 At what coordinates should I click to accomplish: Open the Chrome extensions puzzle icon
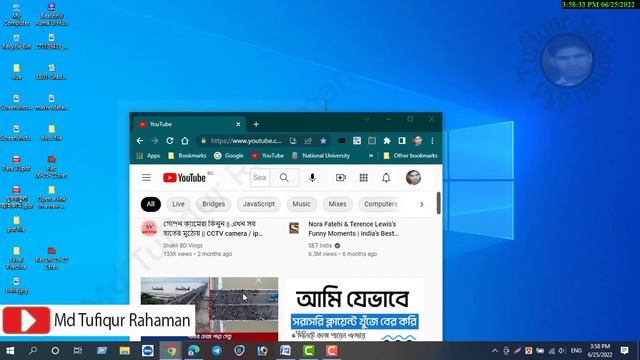click(387, 141)
